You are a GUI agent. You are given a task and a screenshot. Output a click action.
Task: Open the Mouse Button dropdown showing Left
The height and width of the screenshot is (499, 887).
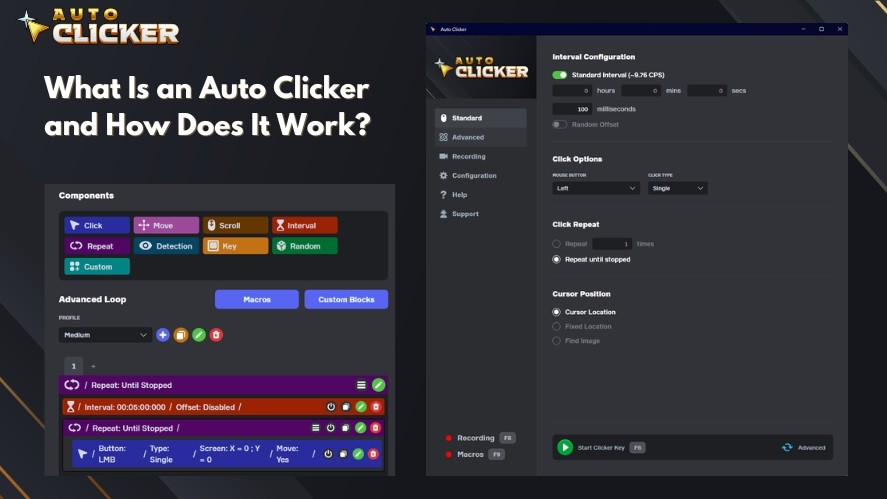click(x=596, y=188)
